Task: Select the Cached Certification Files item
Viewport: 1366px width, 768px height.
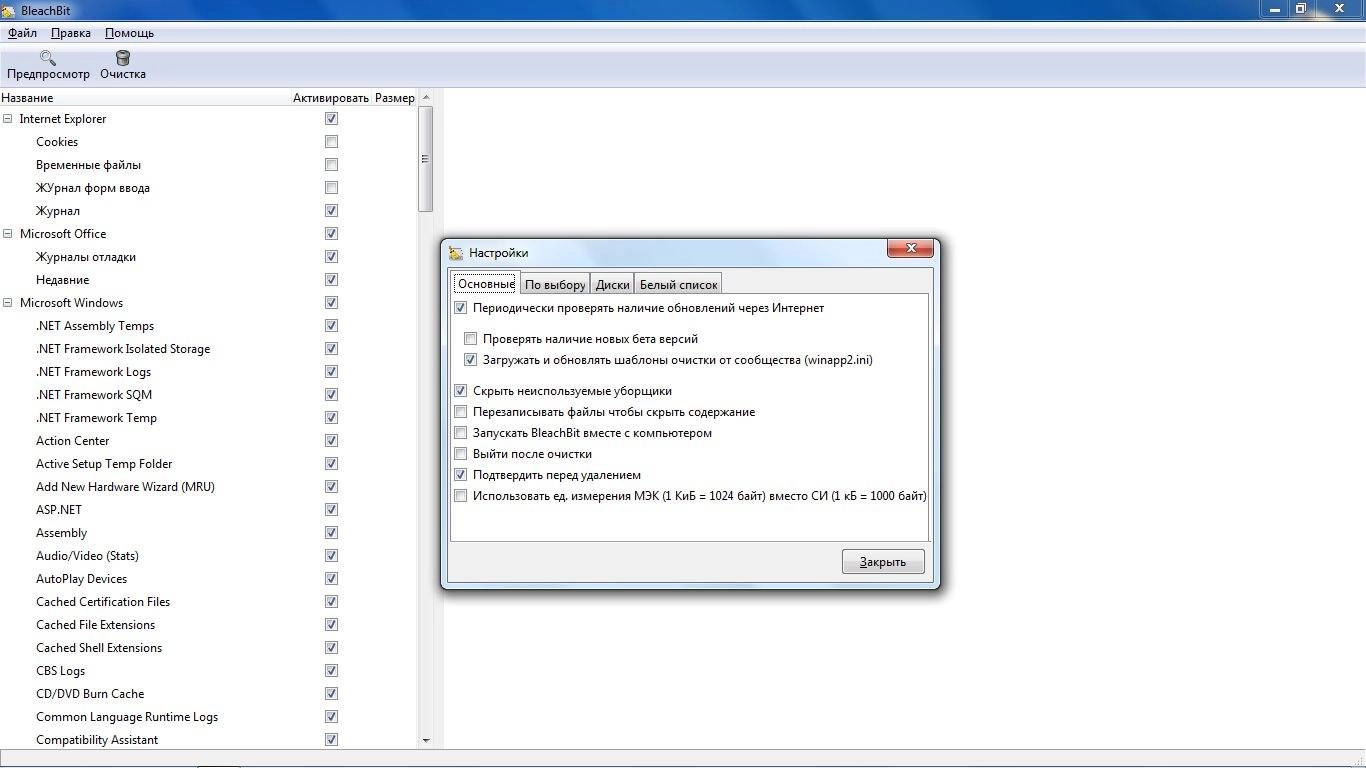Action: tap(103, 602)
